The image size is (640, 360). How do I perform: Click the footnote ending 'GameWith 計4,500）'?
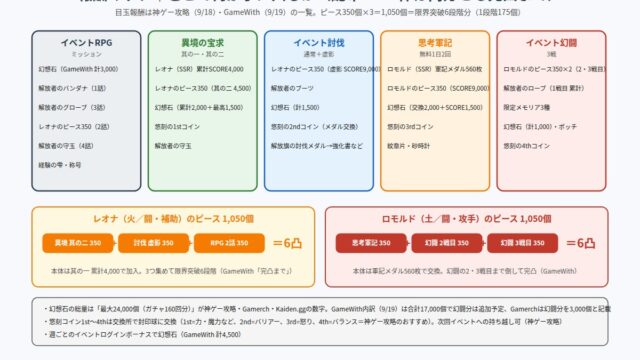[142, 334]
